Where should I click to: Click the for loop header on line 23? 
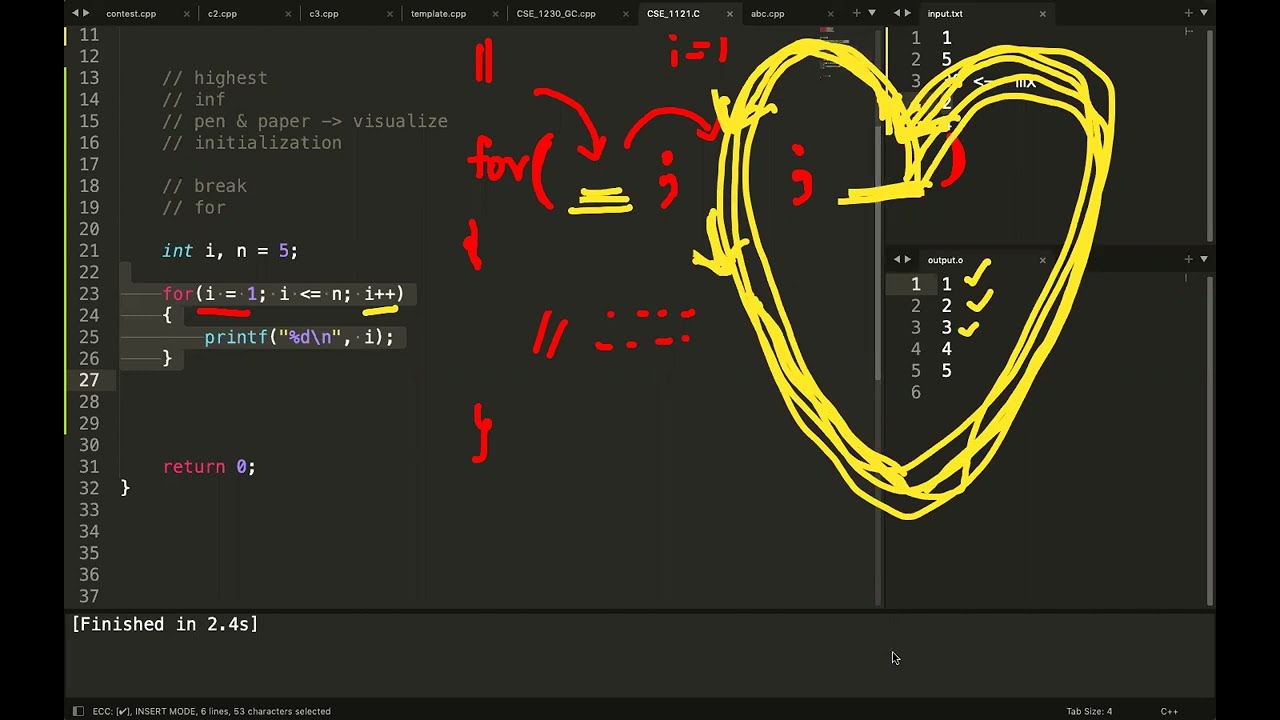tap(283, 293)
